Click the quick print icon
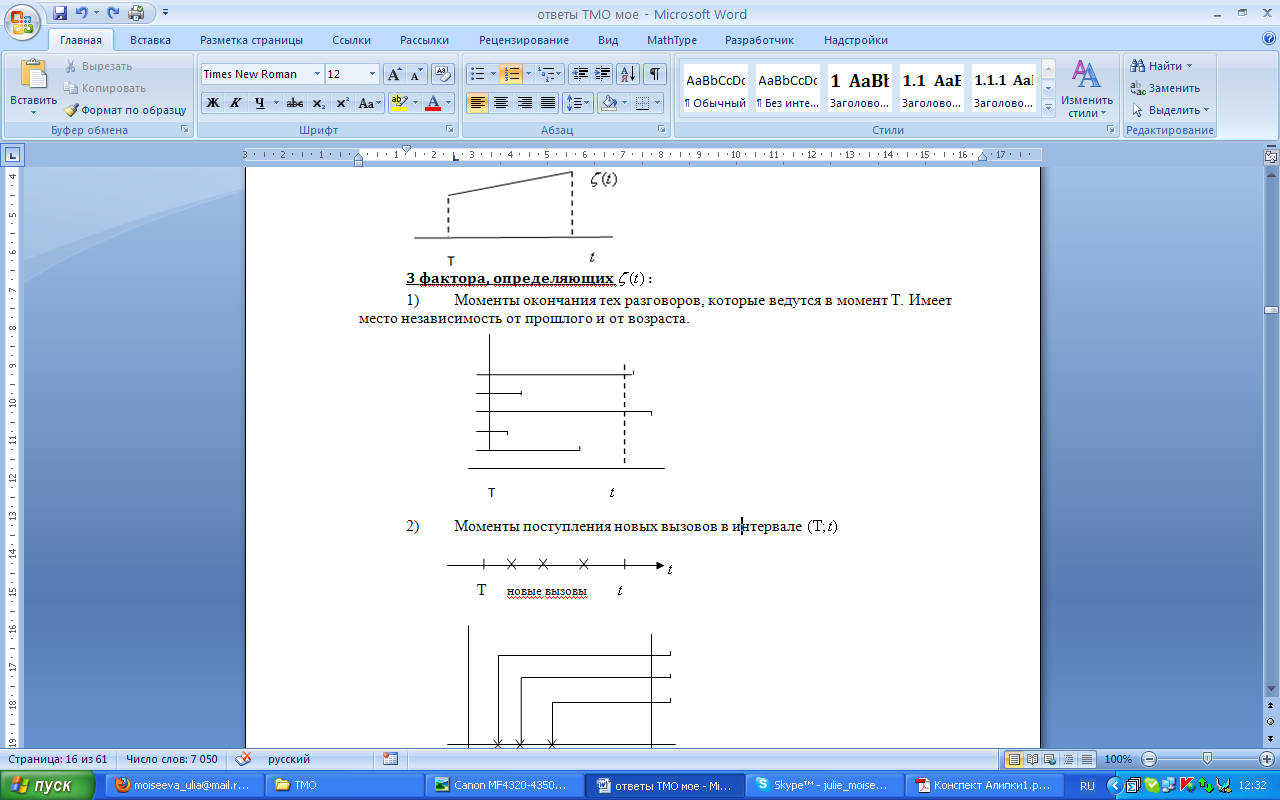 136,13
